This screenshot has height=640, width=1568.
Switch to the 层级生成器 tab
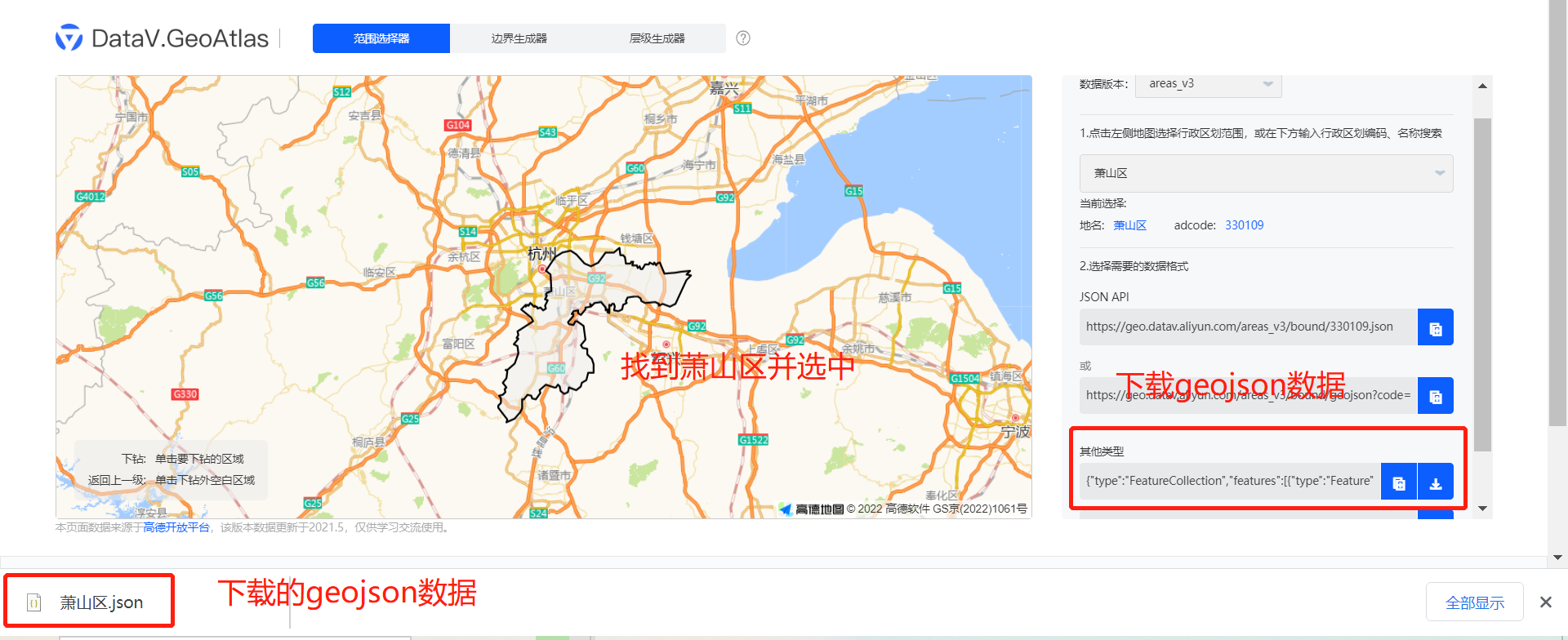pyautogui.click(x=657, y=38)
